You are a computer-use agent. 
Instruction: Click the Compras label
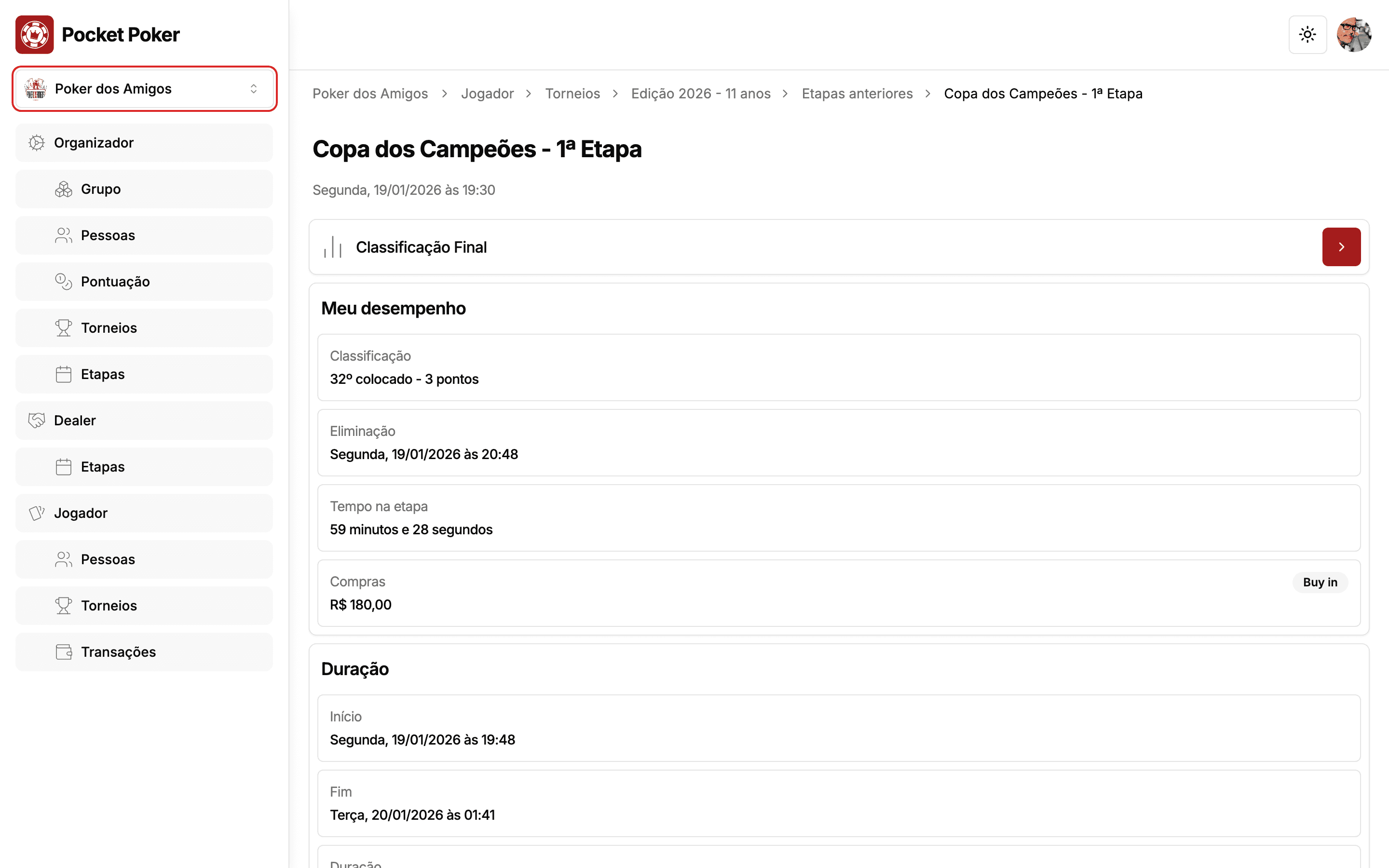pos(357,582)
